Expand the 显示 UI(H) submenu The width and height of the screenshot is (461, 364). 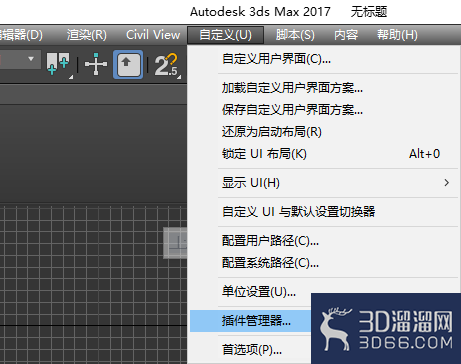tap(323, 183)
